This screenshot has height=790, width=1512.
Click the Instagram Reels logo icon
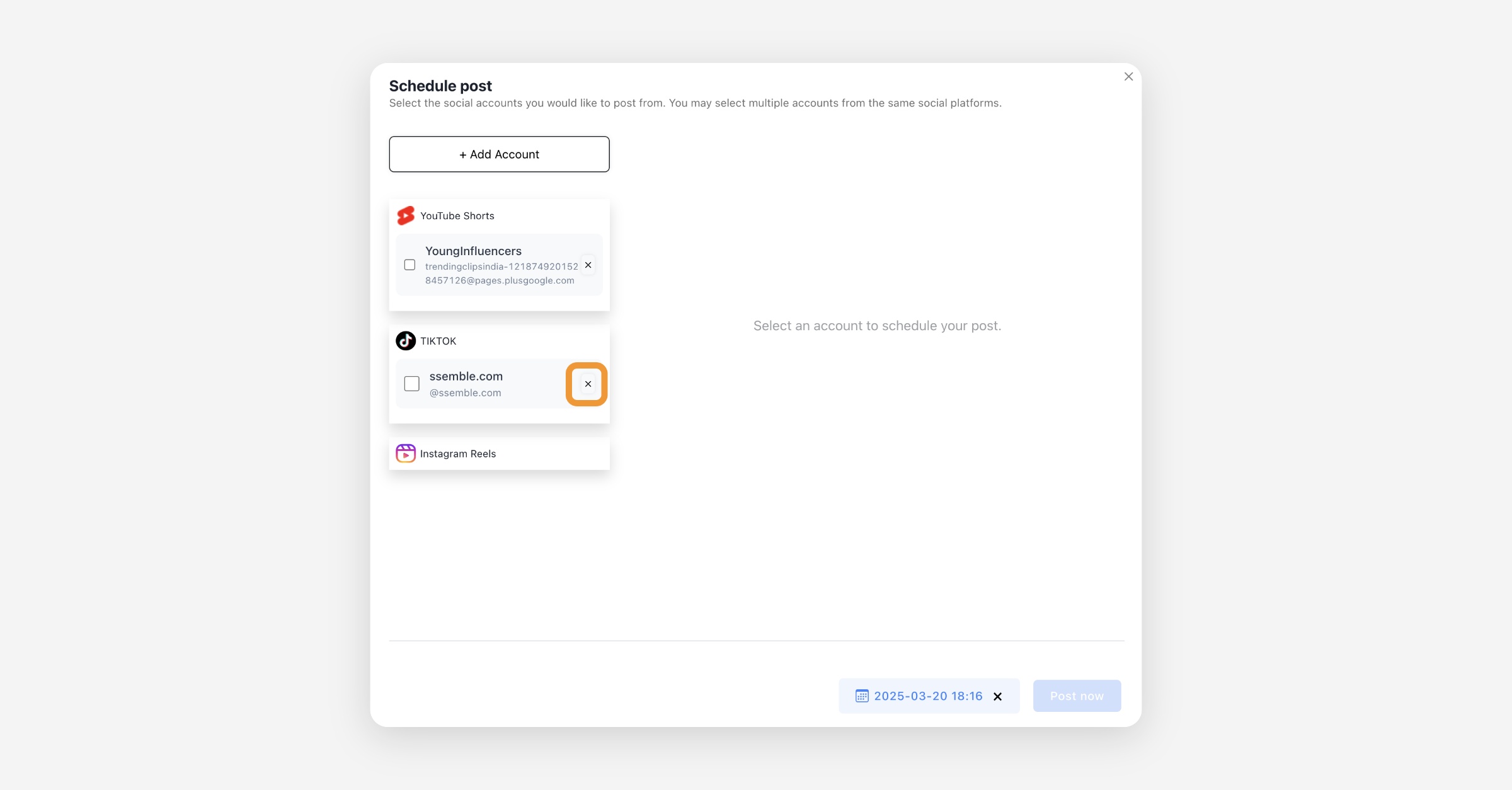[406, 454]
